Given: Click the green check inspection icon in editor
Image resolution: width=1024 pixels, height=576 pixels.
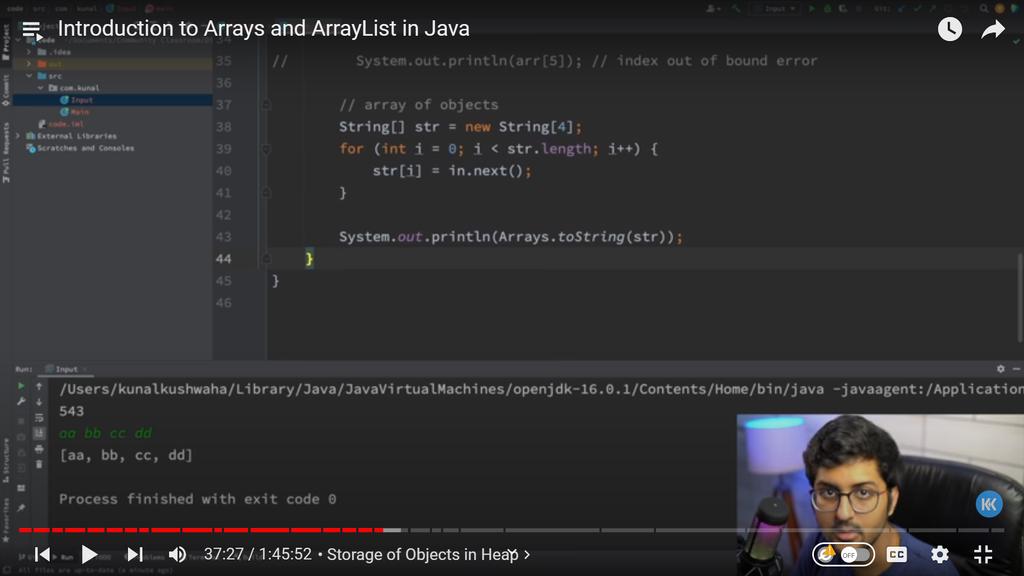Looking at the screenshot, I should tap(1017, 41).
